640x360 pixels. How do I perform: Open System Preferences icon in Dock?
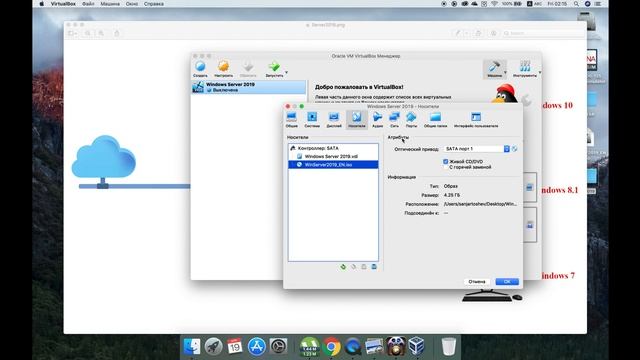point(279,347)
